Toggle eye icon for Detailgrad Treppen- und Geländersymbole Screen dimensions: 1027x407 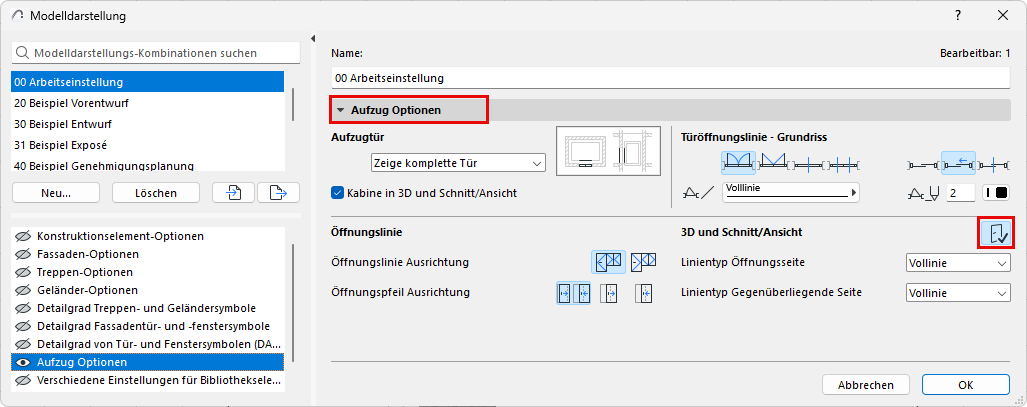(x=24, y=308)
